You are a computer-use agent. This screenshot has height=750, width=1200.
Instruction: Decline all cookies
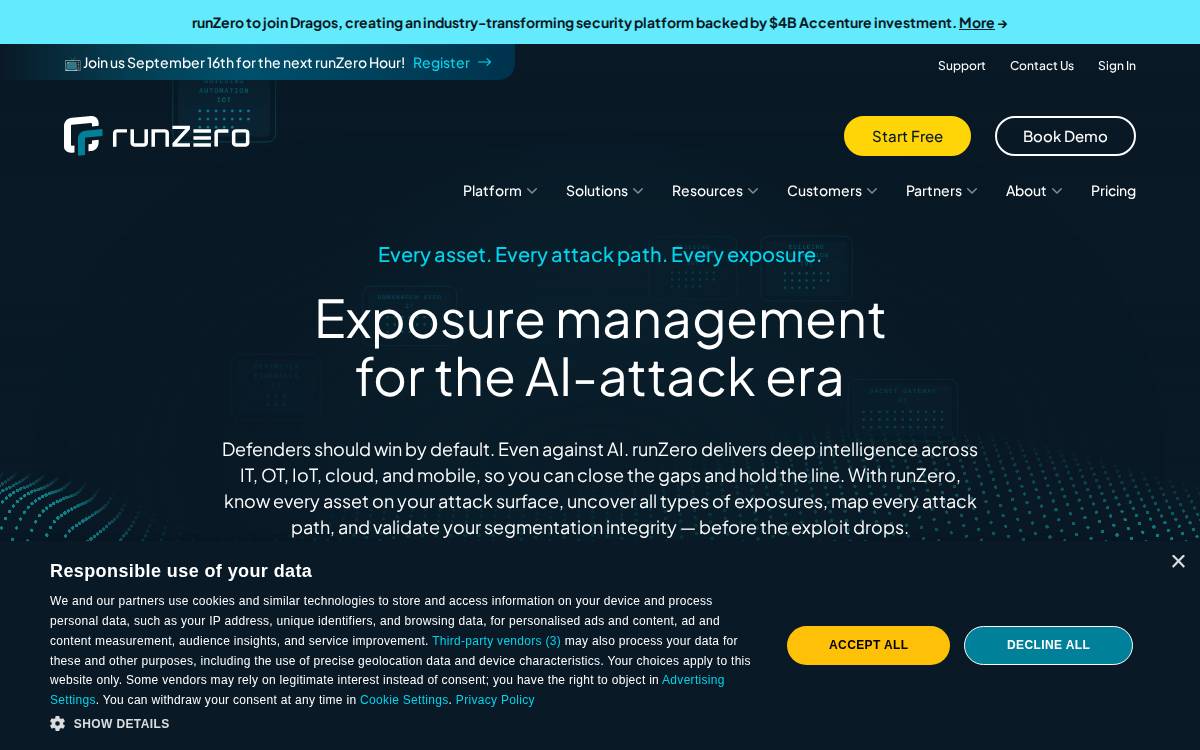click(x=1048, y=645)
